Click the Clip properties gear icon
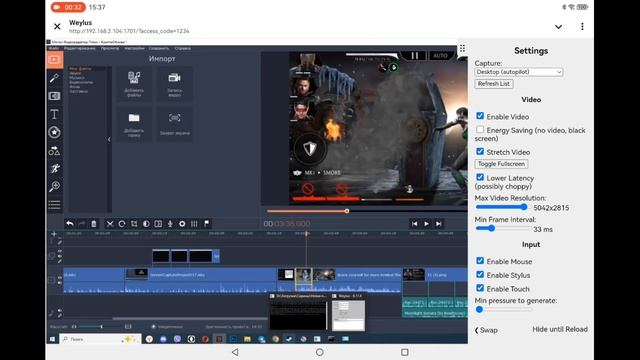Screen dimensions: 640x360 (182, 224)
